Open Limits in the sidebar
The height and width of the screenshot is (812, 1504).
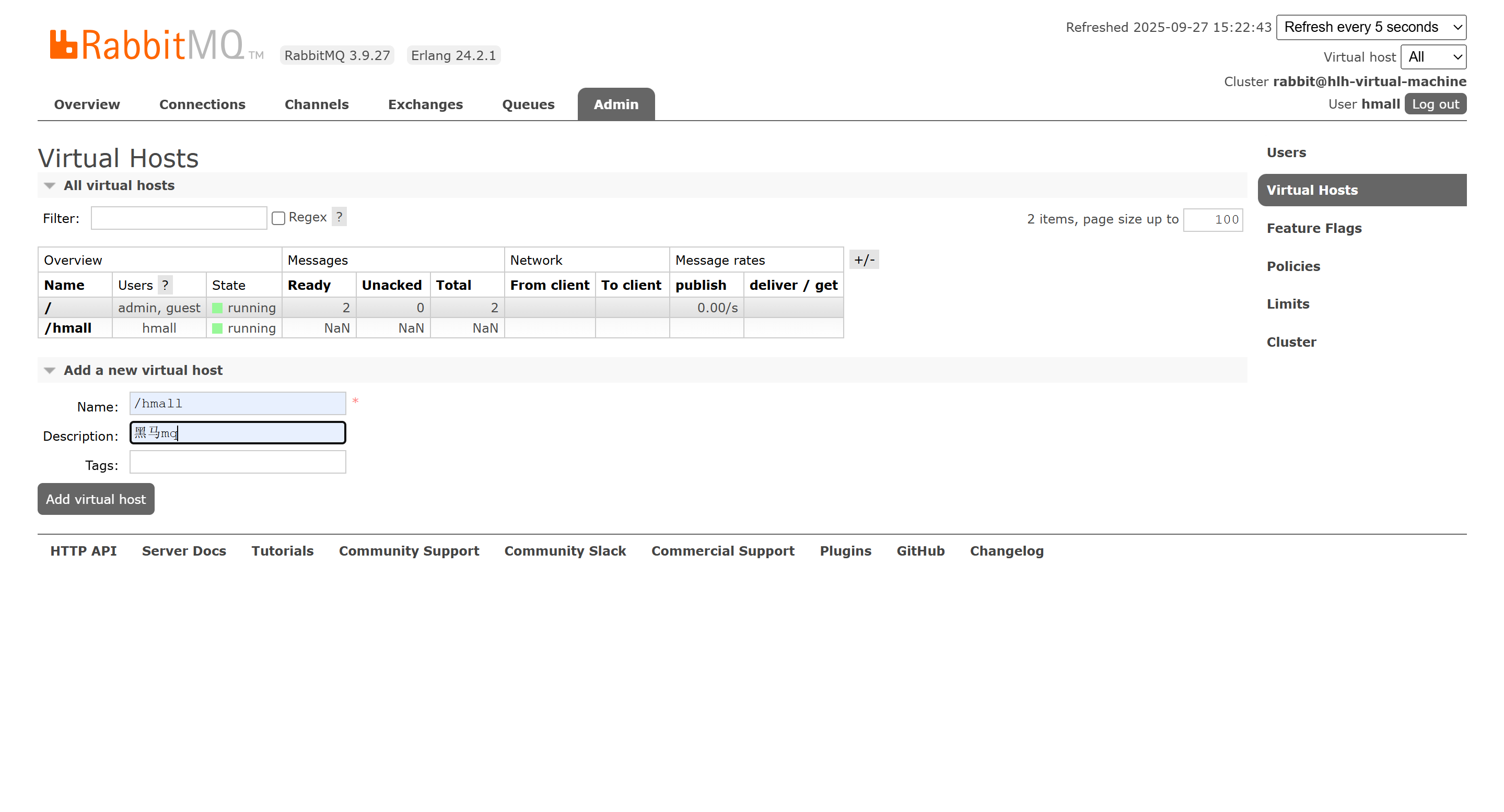tap(1287, 303)
